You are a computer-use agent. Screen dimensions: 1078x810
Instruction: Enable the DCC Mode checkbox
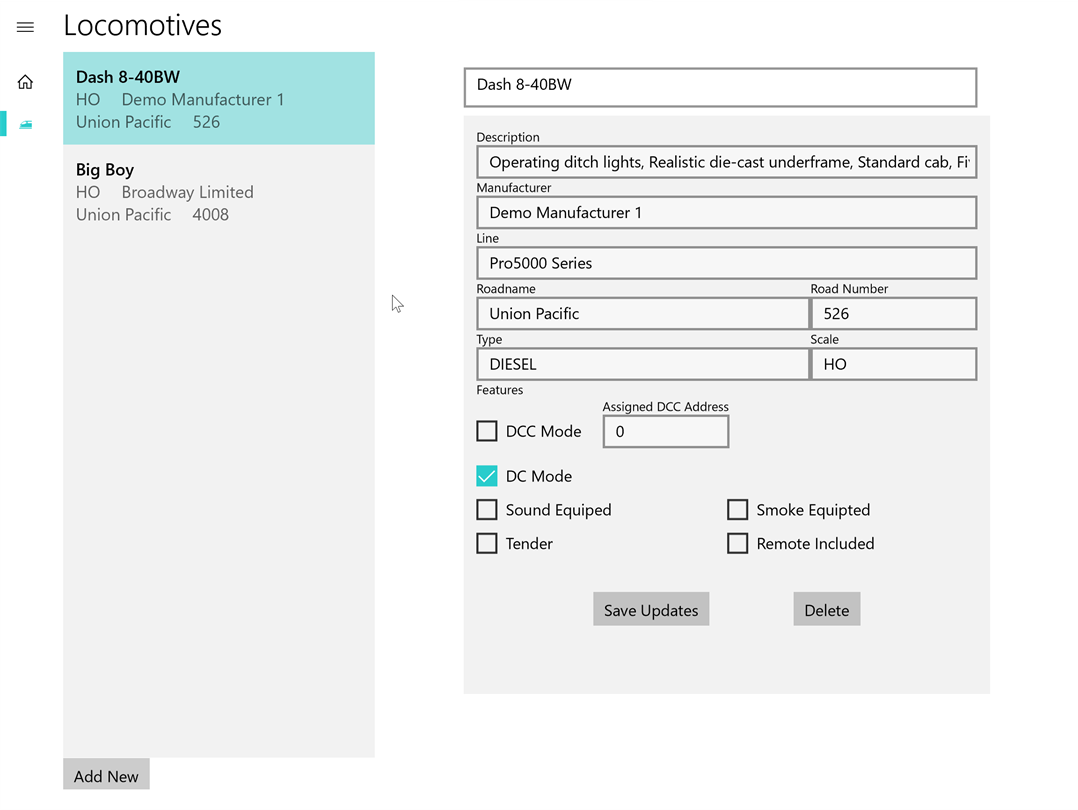(x=487, y=431)
